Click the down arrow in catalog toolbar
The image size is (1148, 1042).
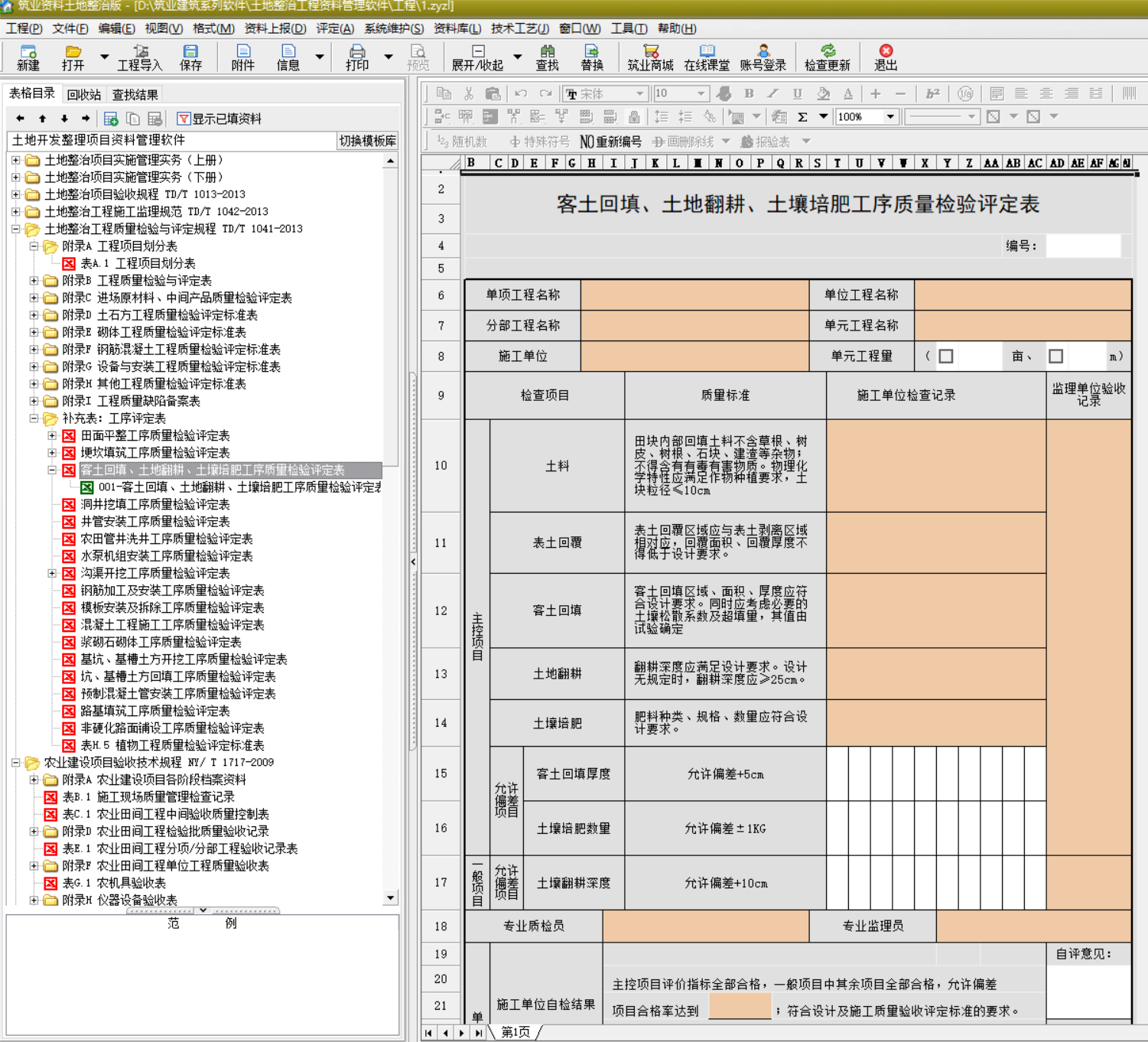(x=64, y=119)
